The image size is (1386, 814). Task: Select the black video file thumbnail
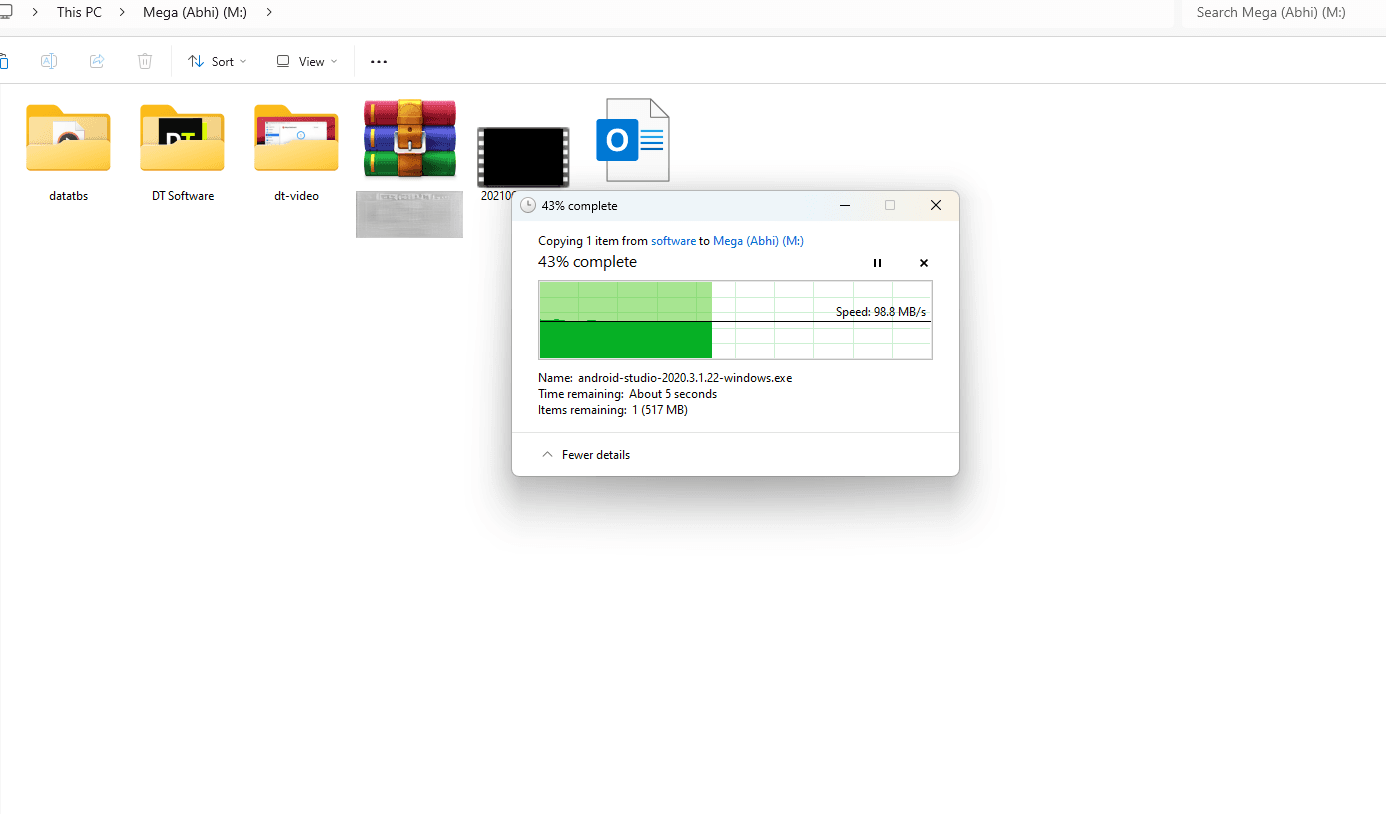[x=523, y=157]
